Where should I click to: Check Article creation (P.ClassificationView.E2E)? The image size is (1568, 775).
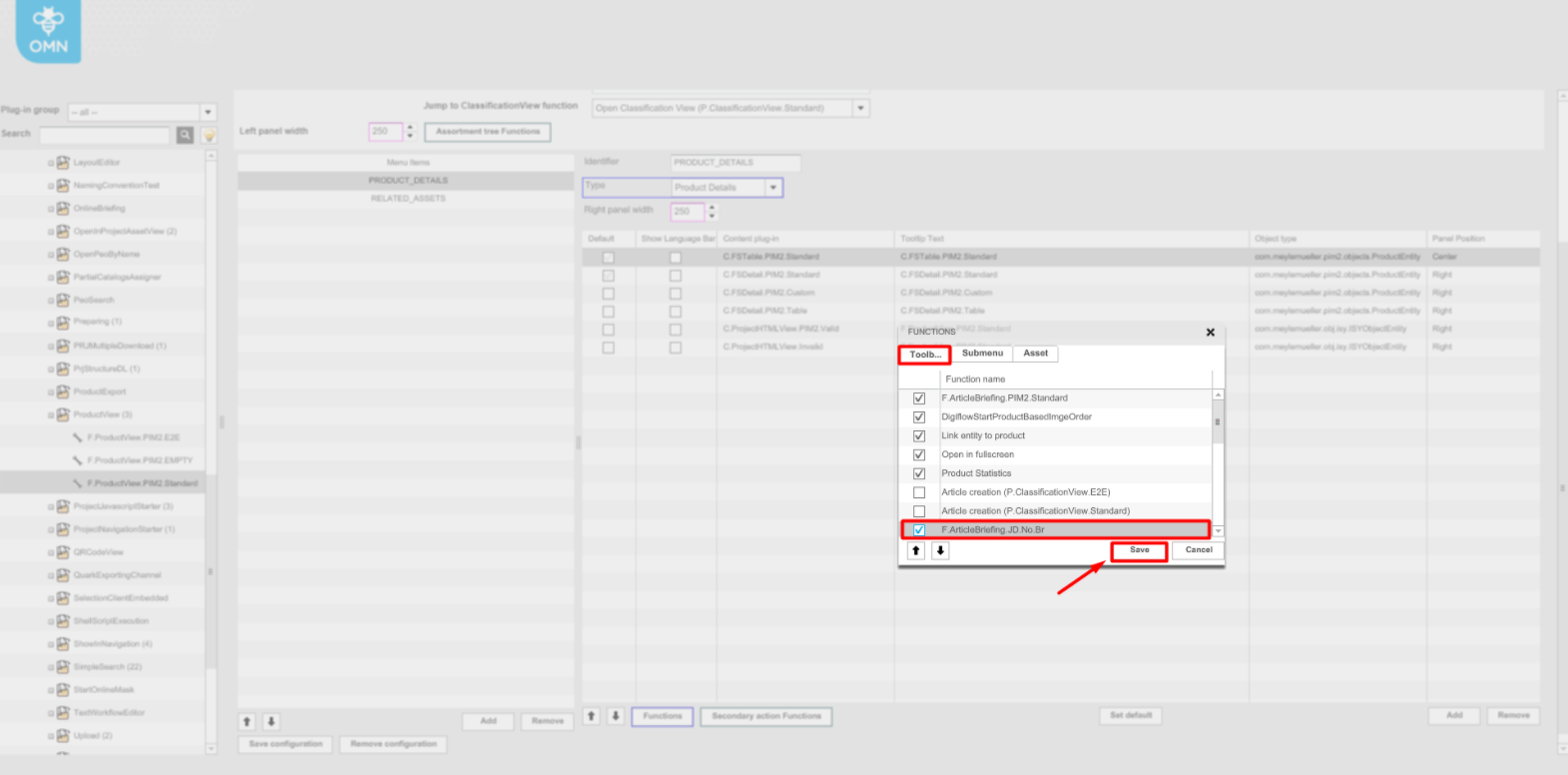pyautogui.click(x=919, y=492)
